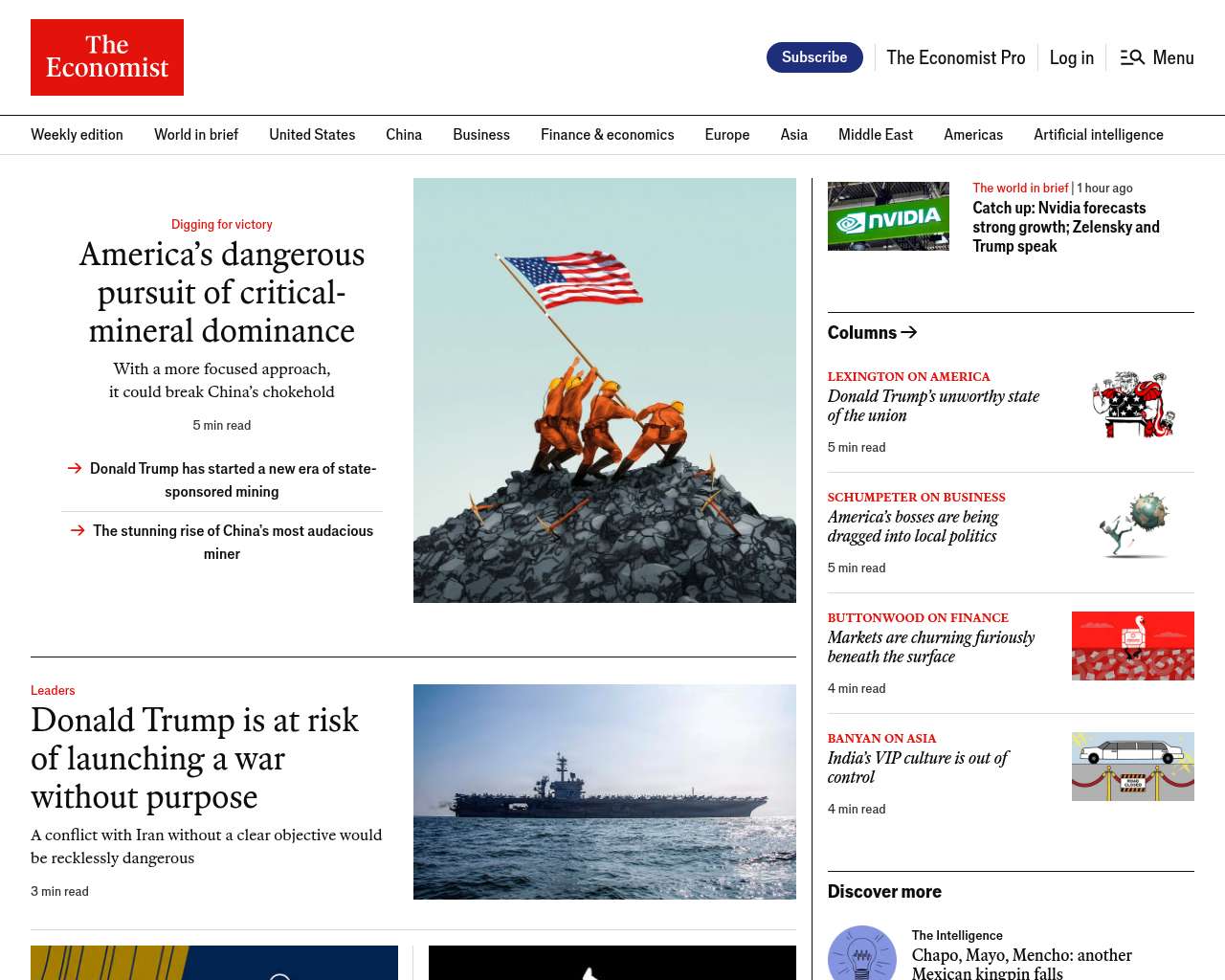The width and height of the screenshot is (1225, 980).
Task: Click "With a more focused approach" subheading
Action: coord(222,380)
